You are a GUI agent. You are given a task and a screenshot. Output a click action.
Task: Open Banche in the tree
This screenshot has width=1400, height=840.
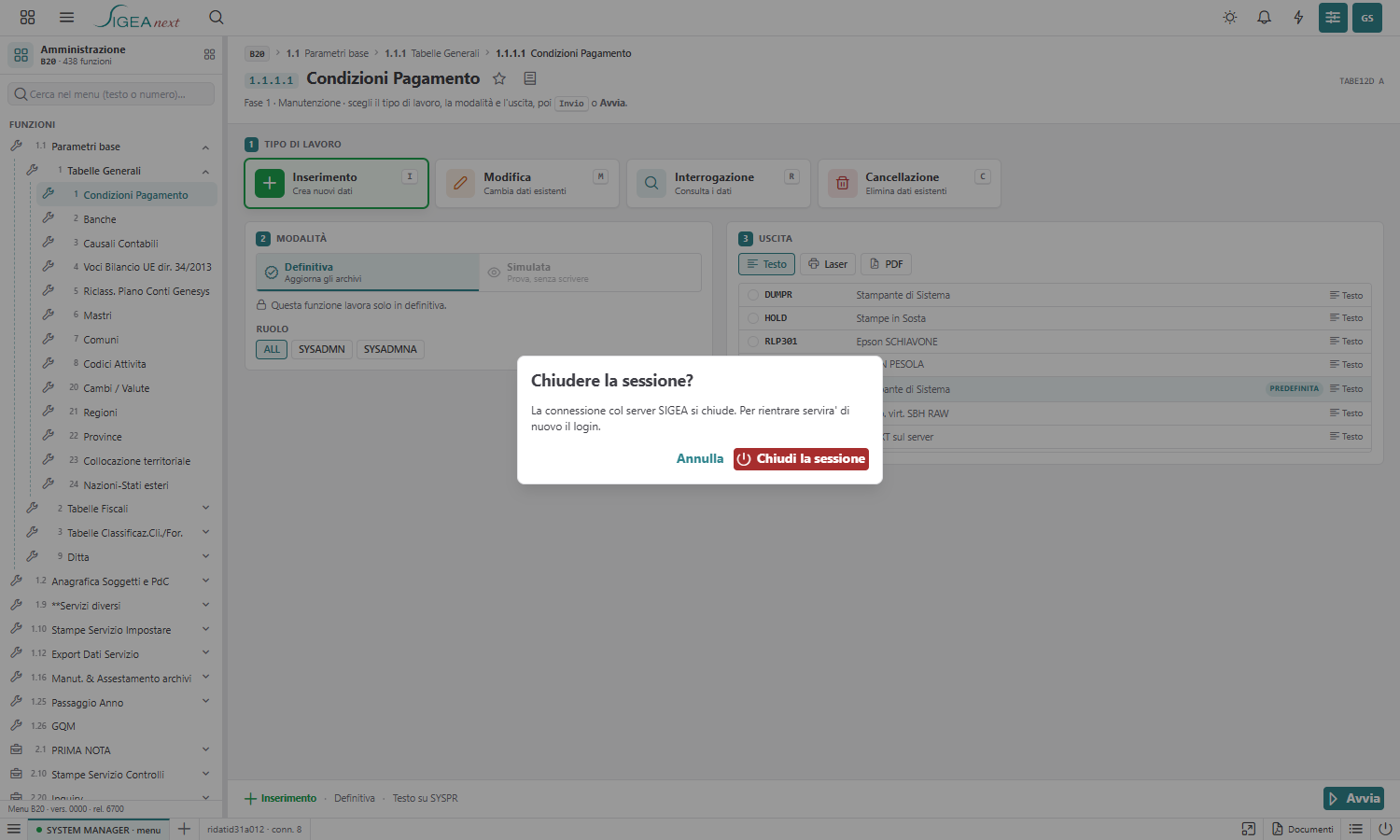tap(100, 219)
